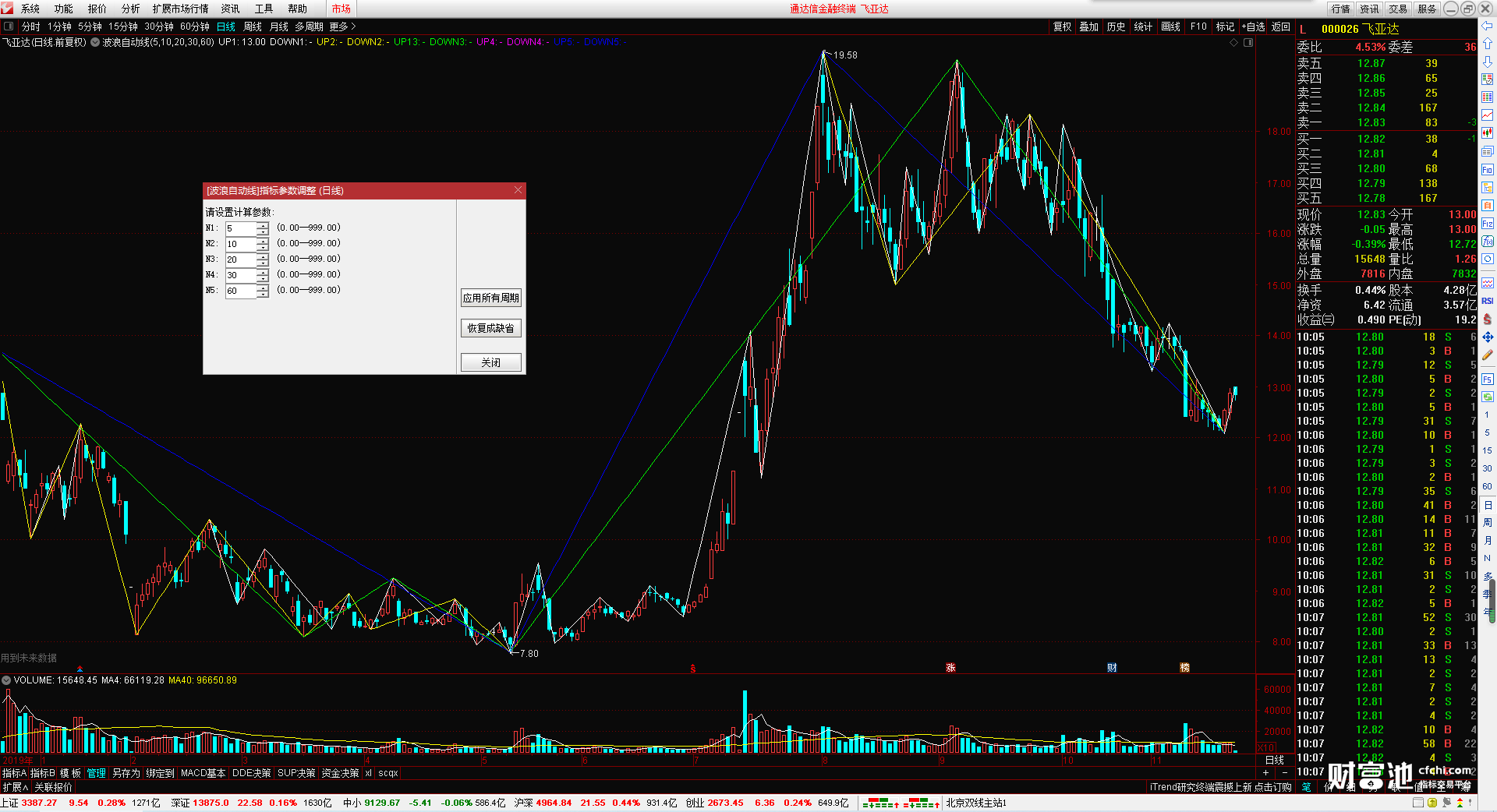Click 周 period shortcut in right sidebar
The image size is (1497, 812).
pyautogui.click(x=1487, y=522)
